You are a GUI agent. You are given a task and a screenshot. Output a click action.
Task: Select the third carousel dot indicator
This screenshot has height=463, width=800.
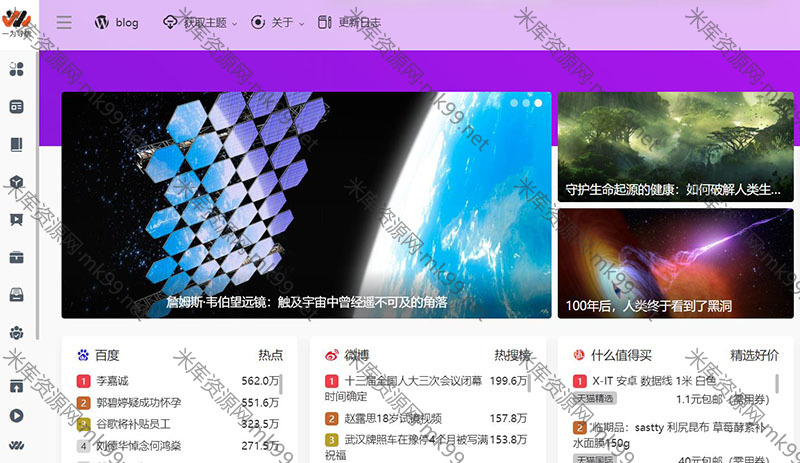coord(538,103)
